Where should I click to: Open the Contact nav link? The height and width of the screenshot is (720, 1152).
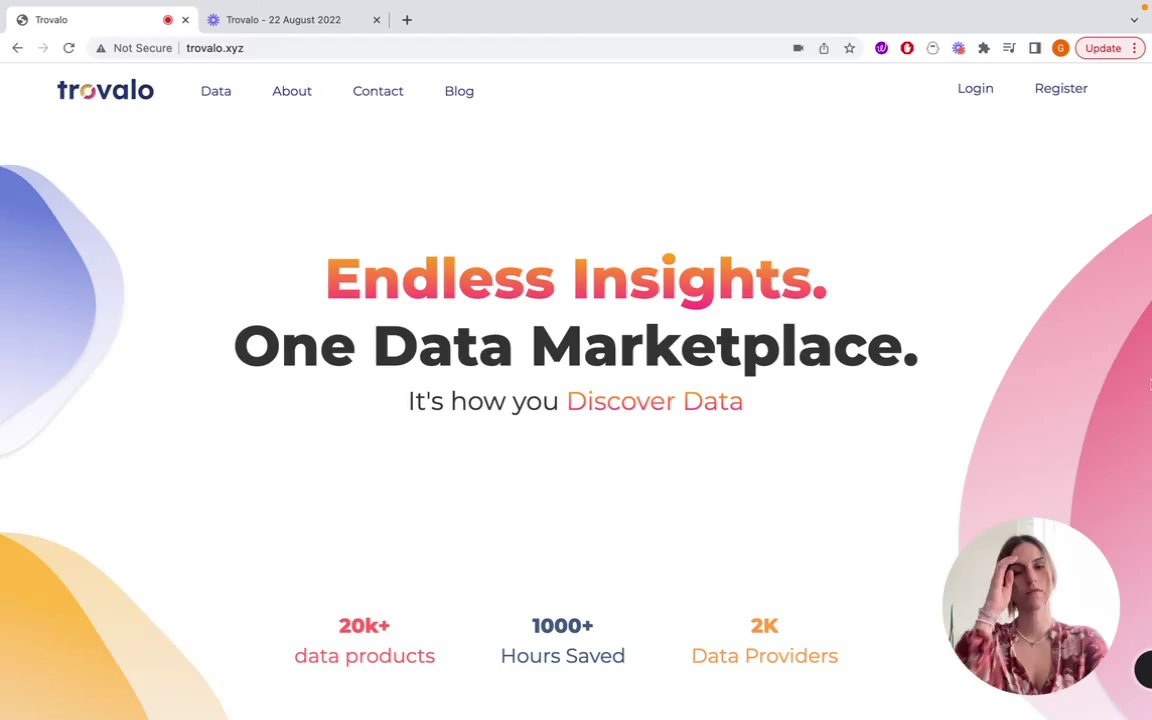(378, 91)
